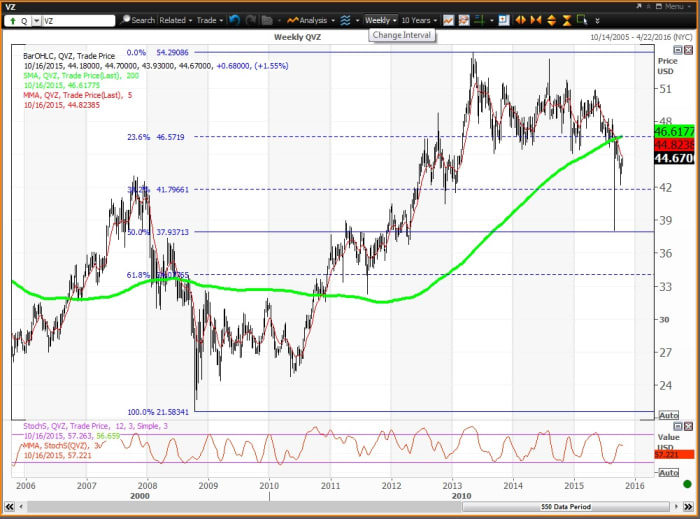Click the line chart type icon
The height and width of the screenshot is (519, 700).
coord(448,20)
